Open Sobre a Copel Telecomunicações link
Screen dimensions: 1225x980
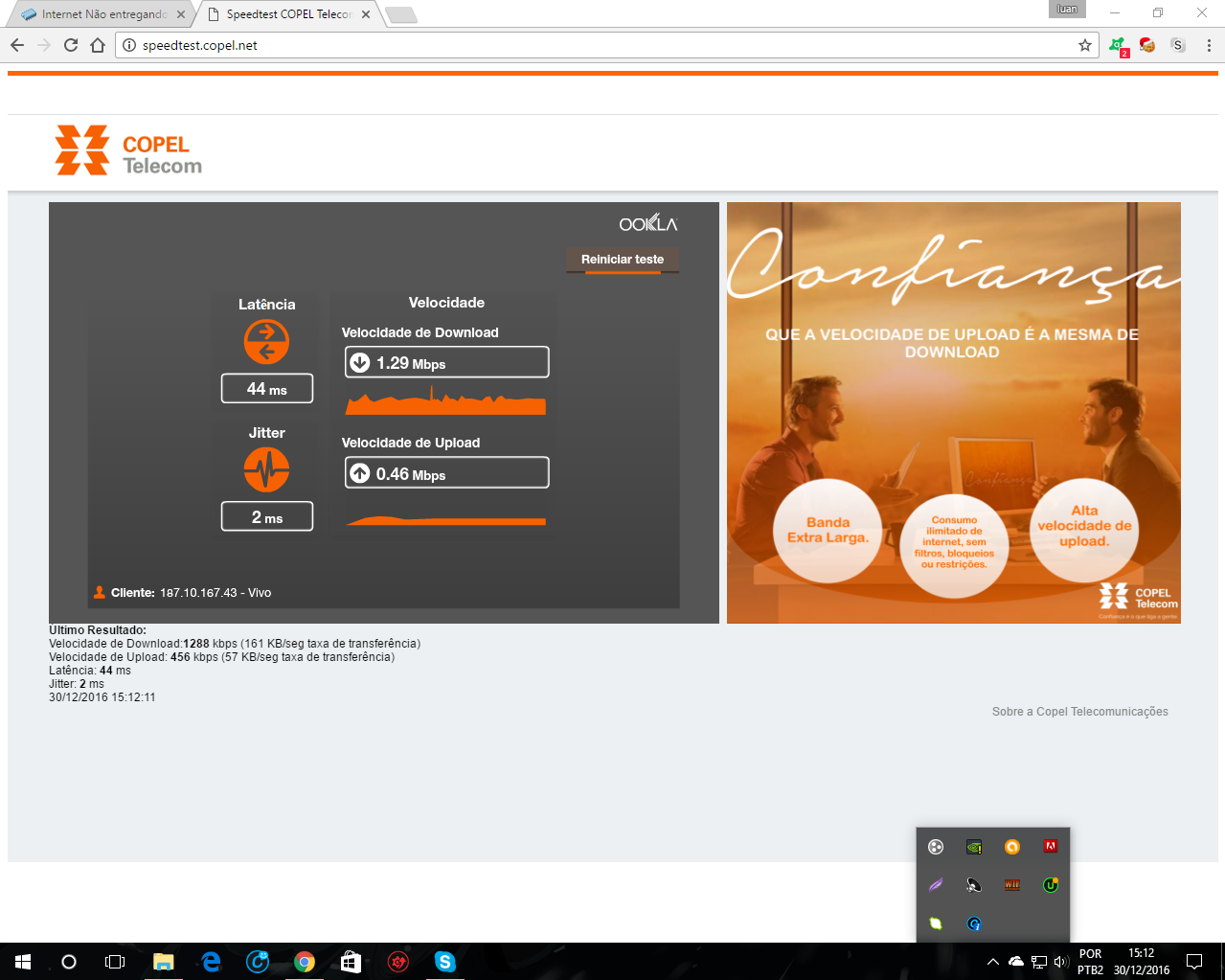[x=1079, y=712]
